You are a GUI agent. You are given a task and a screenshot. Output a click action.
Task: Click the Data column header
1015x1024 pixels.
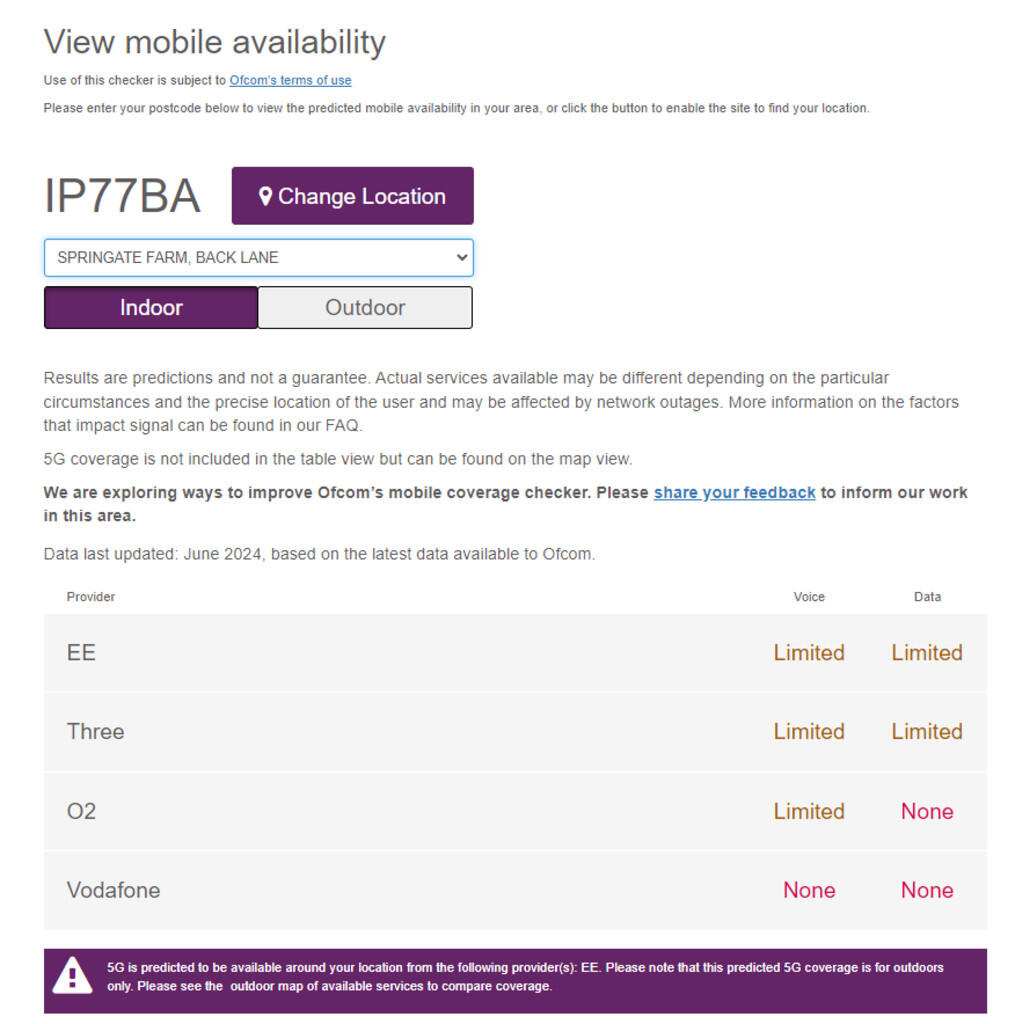click(927, 597)
